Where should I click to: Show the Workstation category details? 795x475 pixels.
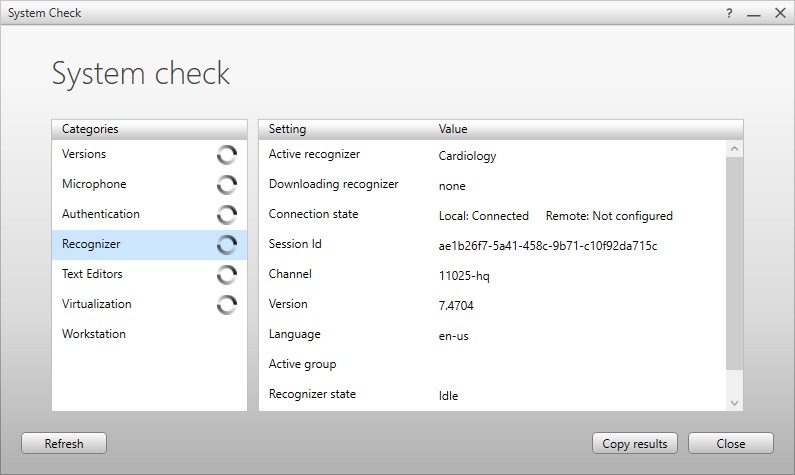(x=94, y=334)
